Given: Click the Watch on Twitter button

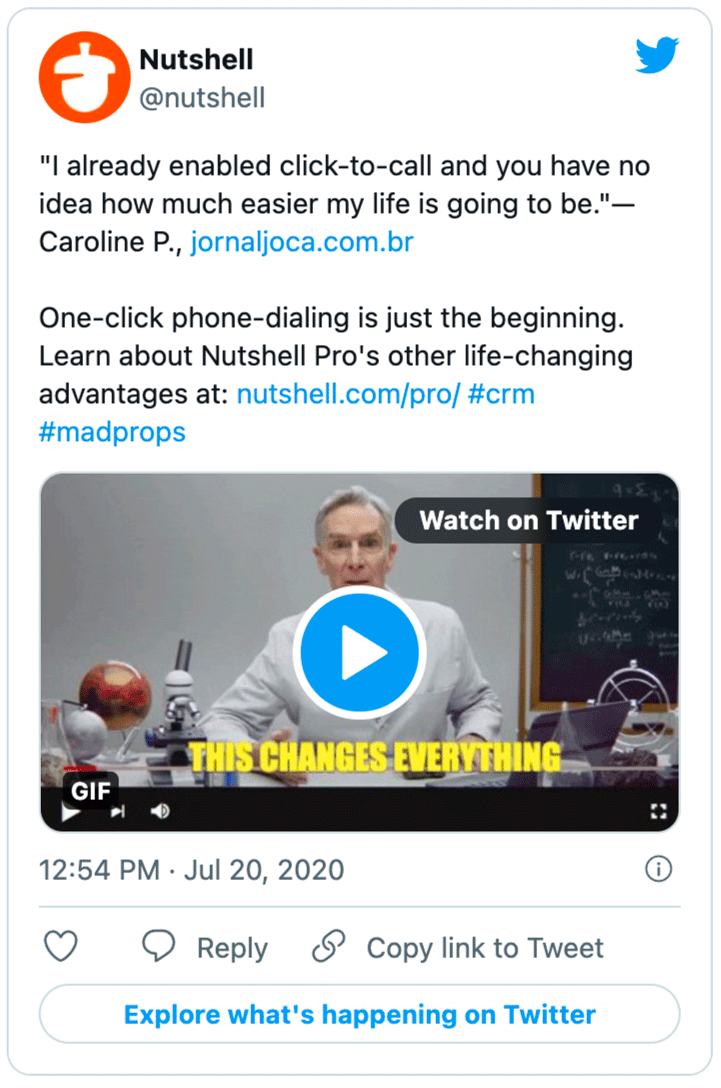Looking at the screenshot, I should tap(529, 520).
